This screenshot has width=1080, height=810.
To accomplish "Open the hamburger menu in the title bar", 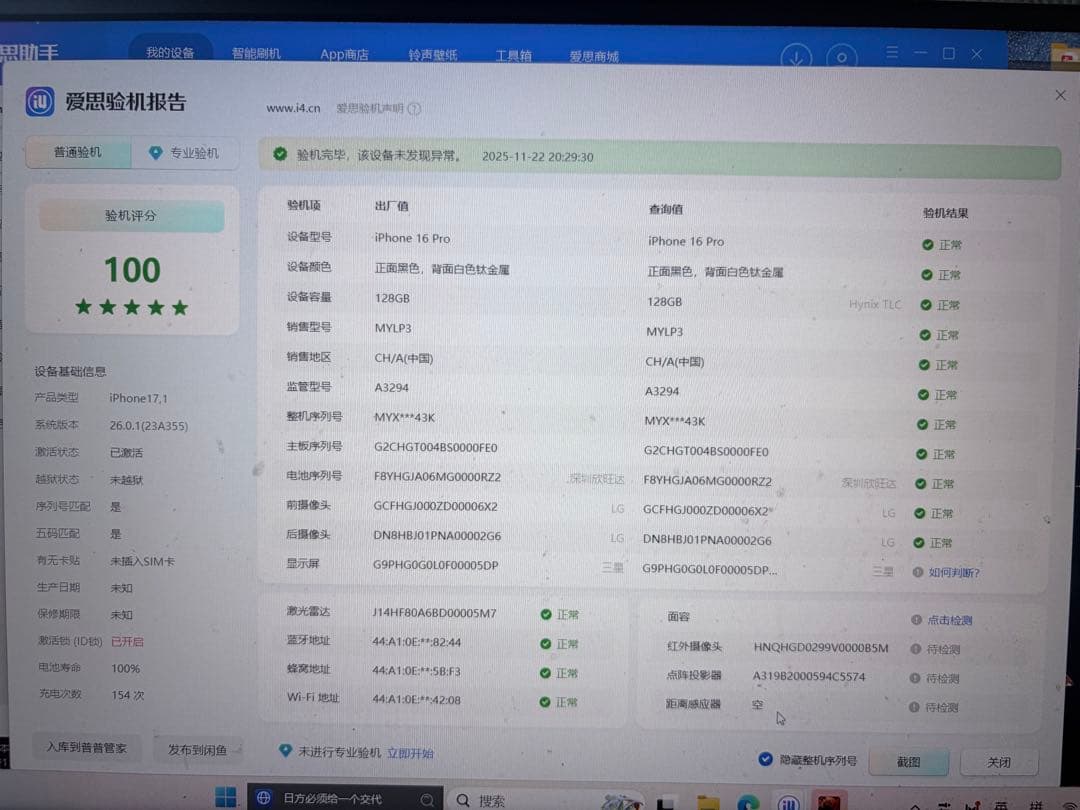I will pyautogui.click(x=890, y=53).
